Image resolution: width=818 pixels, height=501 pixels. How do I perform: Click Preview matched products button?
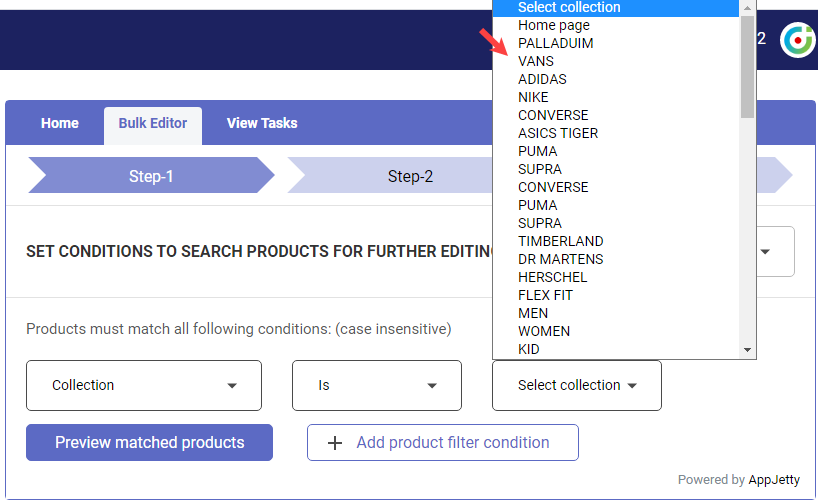pos(149,443)
